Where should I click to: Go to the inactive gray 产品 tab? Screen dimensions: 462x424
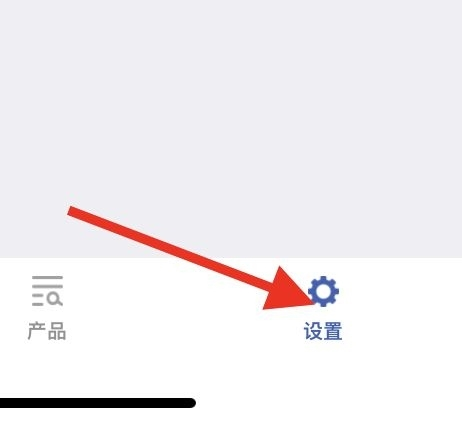click(x=47, y=308)
